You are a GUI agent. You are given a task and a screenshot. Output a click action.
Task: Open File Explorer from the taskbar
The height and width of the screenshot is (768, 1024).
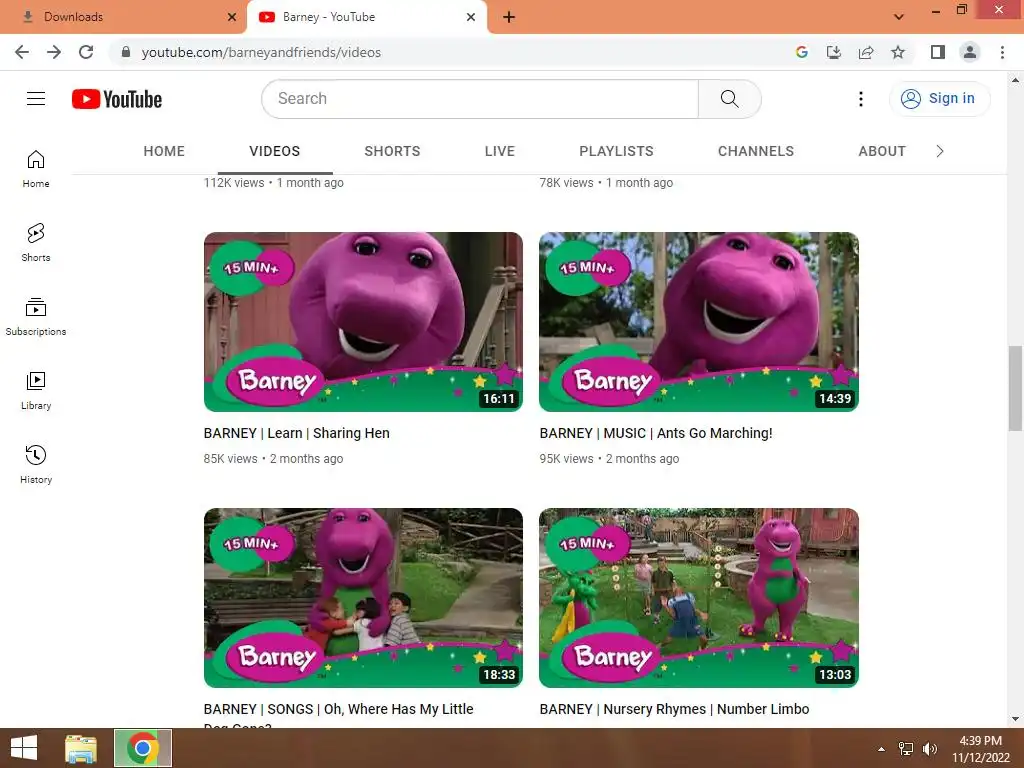[81, 748]
